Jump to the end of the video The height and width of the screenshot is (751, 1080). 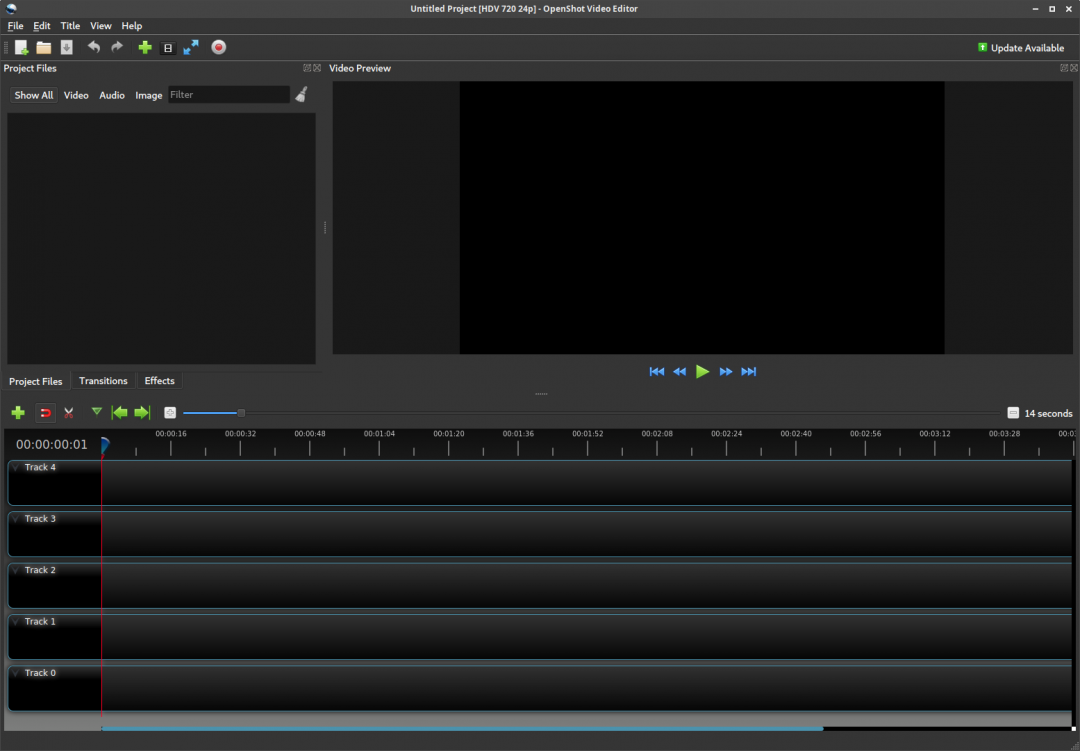tap(749, 371)
